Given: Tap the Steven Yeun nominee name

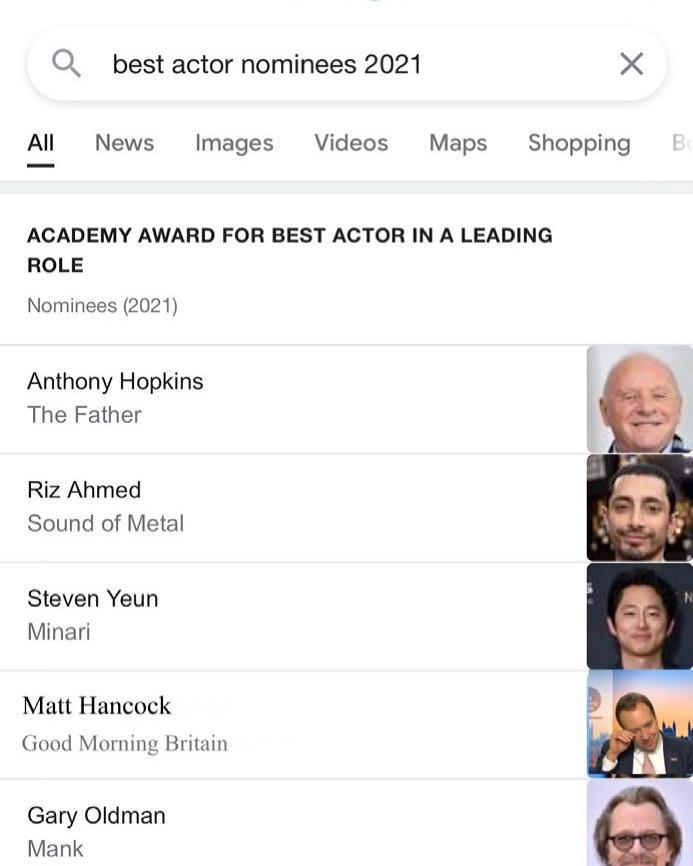Looking at the screenshot, I should (x=92, y=599).
